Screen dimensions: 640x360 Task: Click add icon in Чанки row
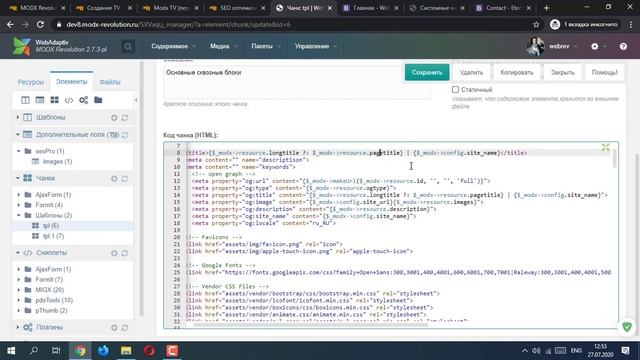click(114, 178)
